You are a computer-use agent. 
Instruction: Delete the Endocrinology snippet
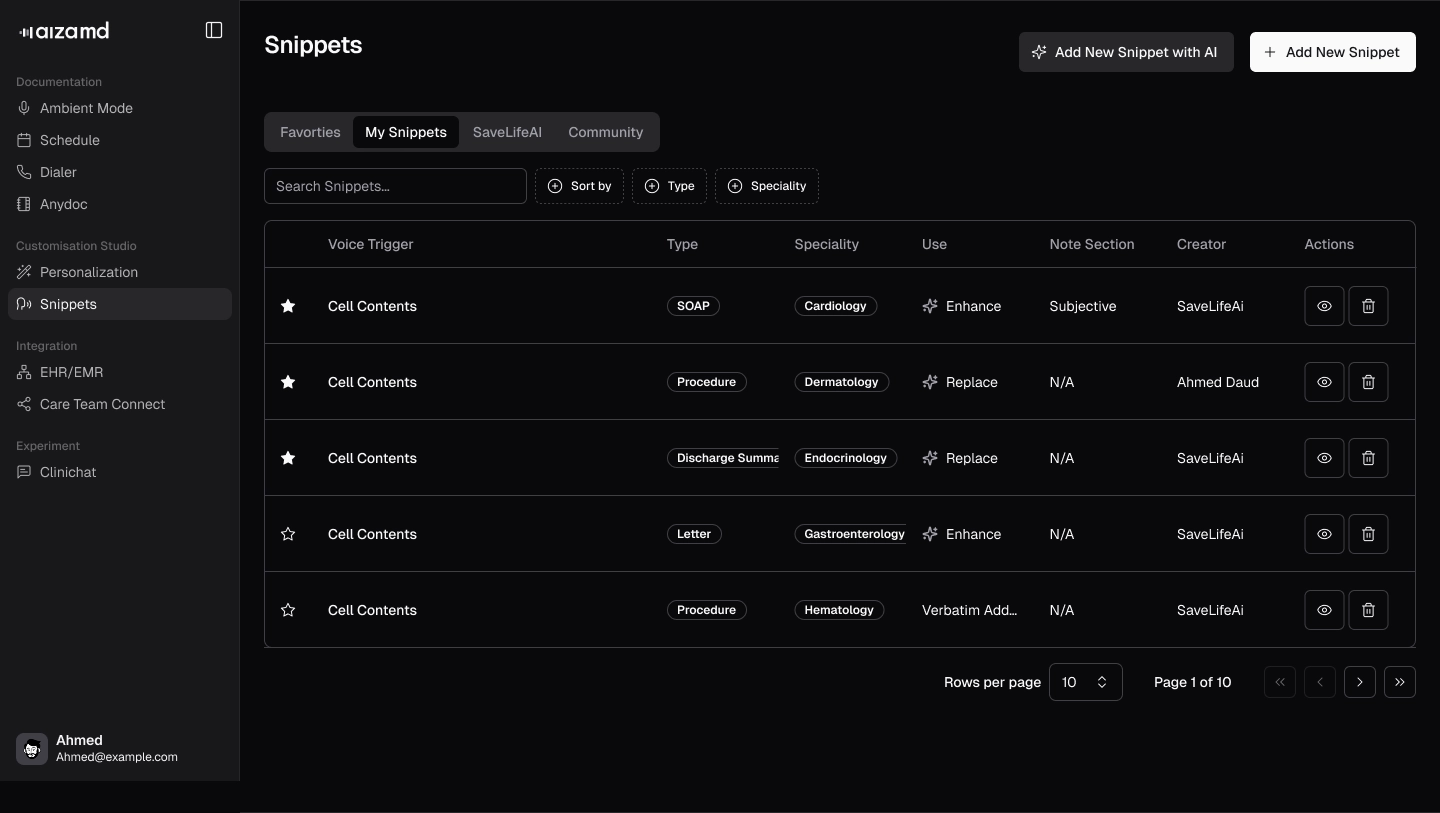tap(1368, 458)
